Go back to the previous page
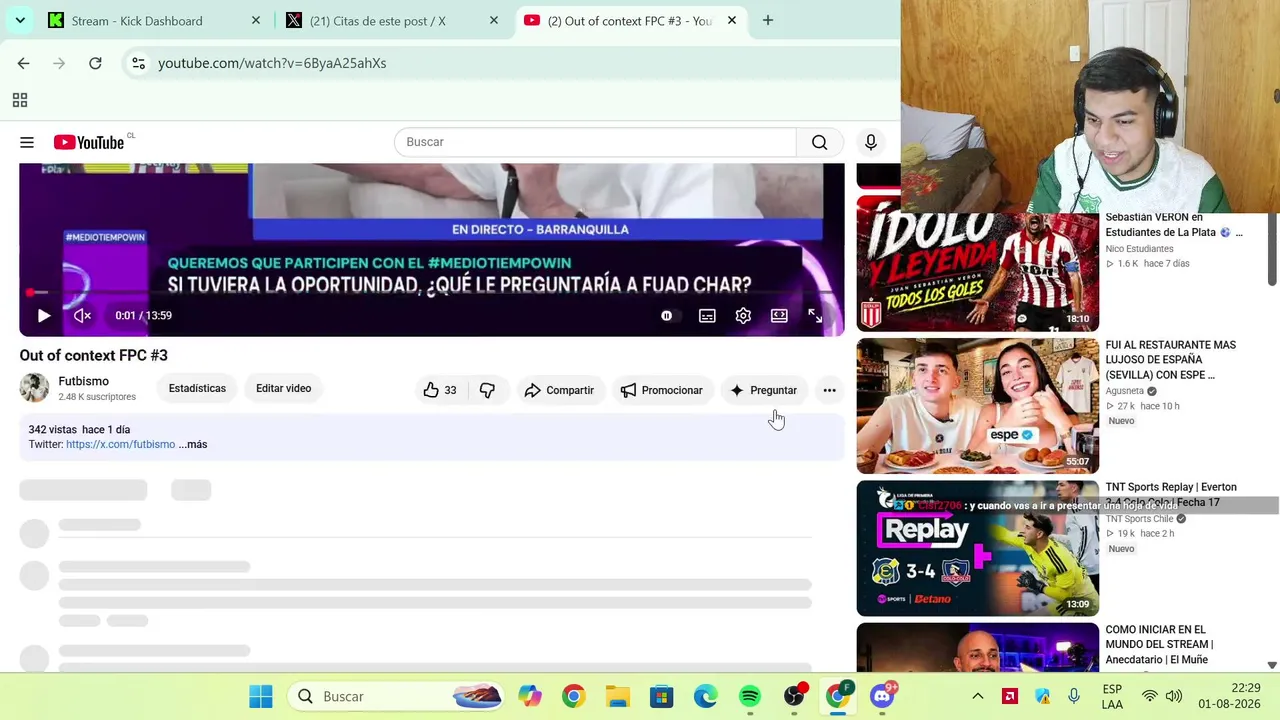Image resolution: width=1280 pixels, height=720 pixels. pyautogui.click(x=23, y=63)
